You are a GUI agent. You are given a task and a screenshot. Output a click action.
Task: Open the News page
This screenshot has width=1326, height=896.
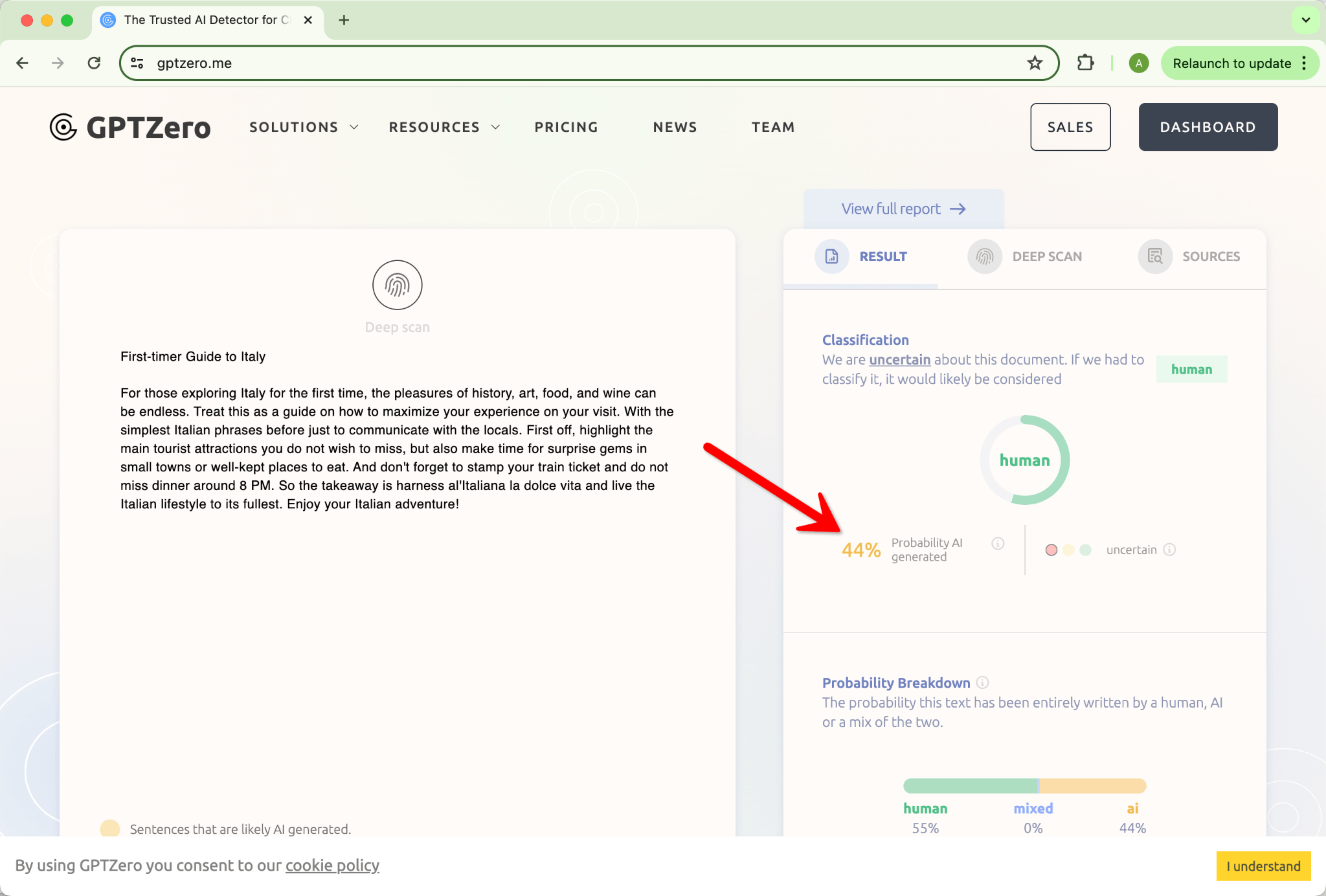[675, 127]
